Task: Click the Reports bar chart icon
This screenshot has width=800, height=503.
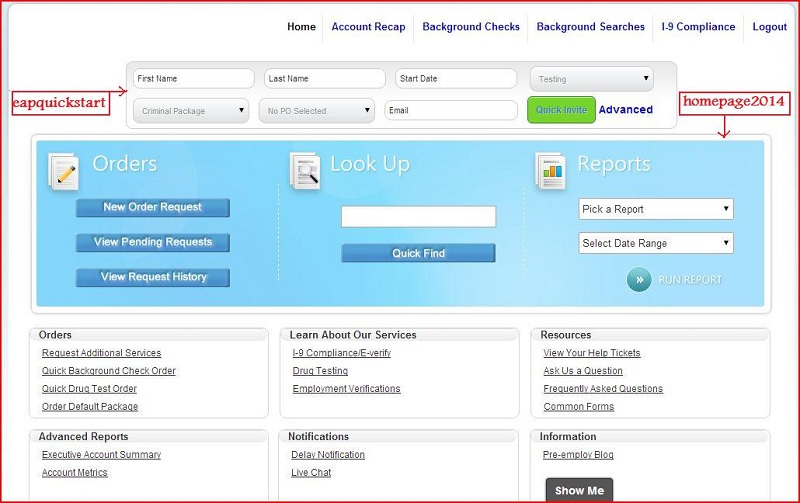Action: tap(551, 171)
